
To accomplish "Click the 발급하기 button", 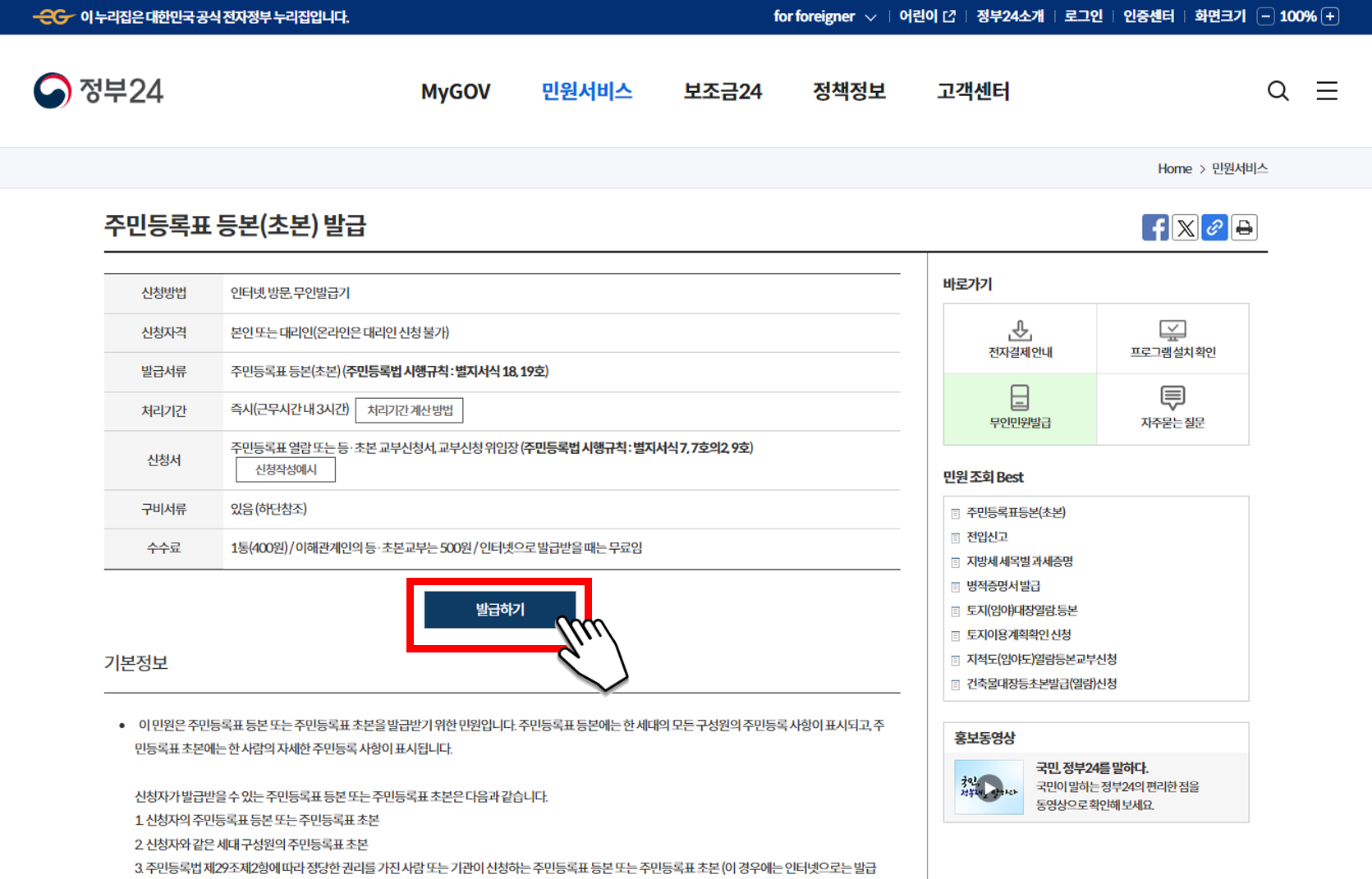I will pos(498,609).
